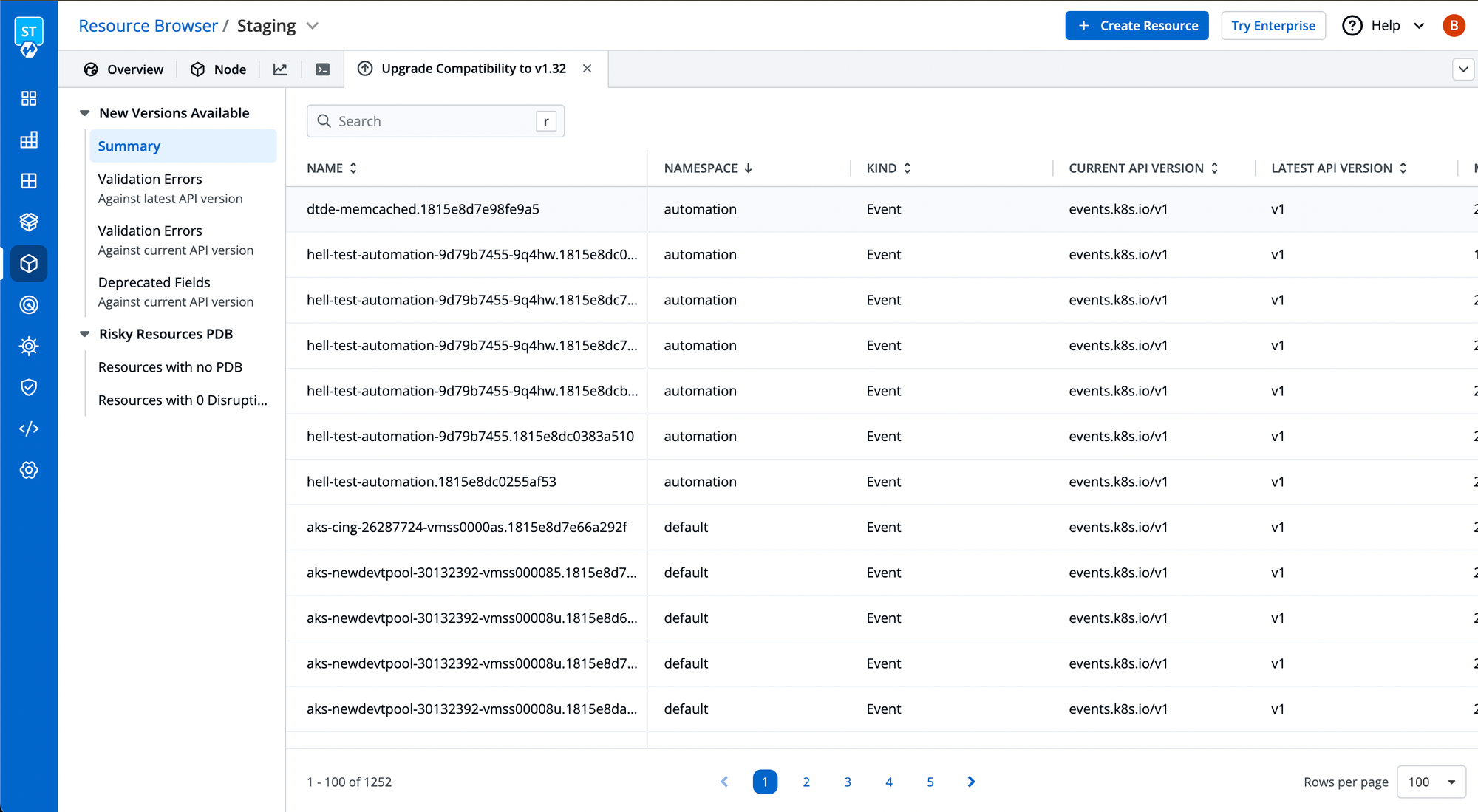The image size is (1478, 812).
Task: Open the grid chart icon in sidebar
Action: (x=29, y=140)
